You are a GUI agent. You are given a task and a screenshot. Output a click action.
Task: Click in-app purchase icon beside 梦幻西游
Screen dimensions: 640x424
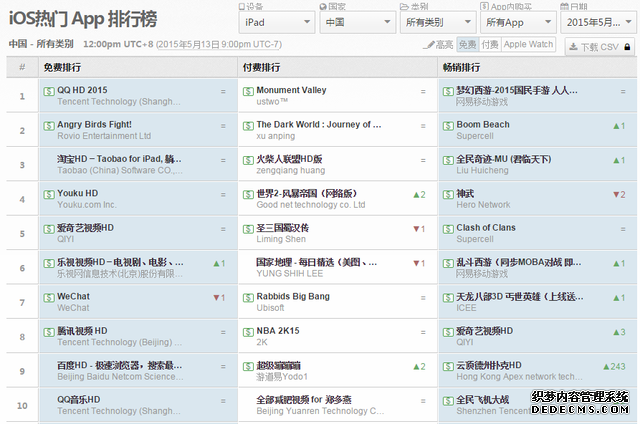pos(448,91)
